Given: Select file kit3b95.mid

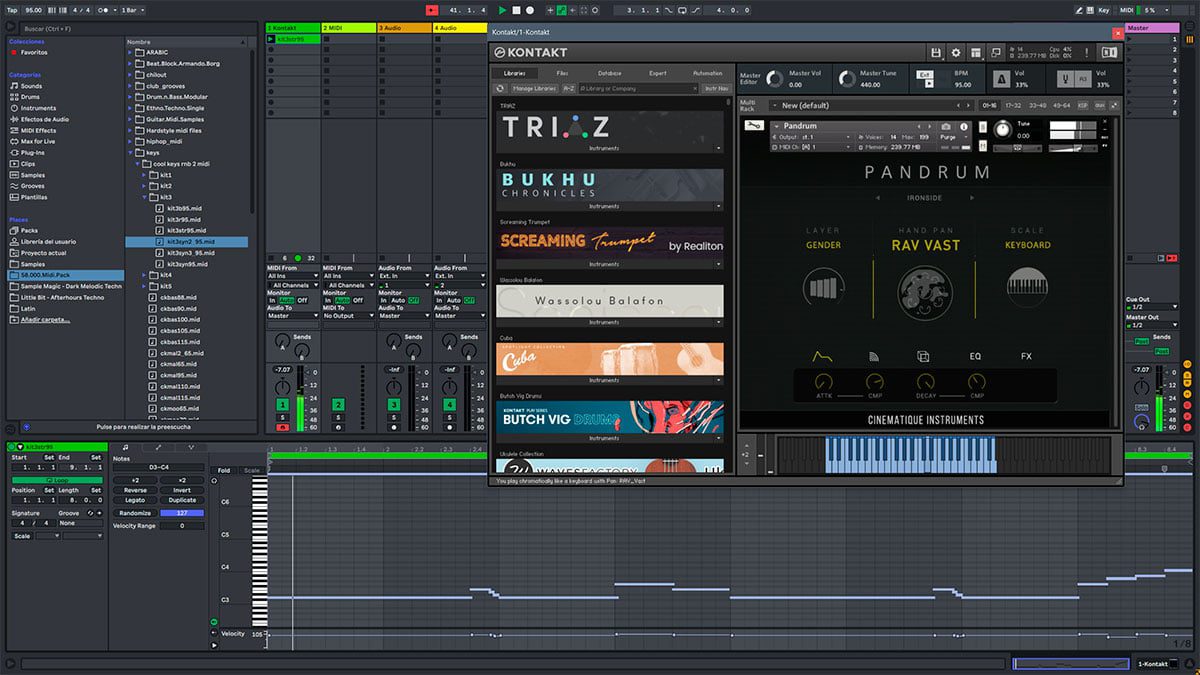Looking at the screenshot, I should (x=182, y=208).
